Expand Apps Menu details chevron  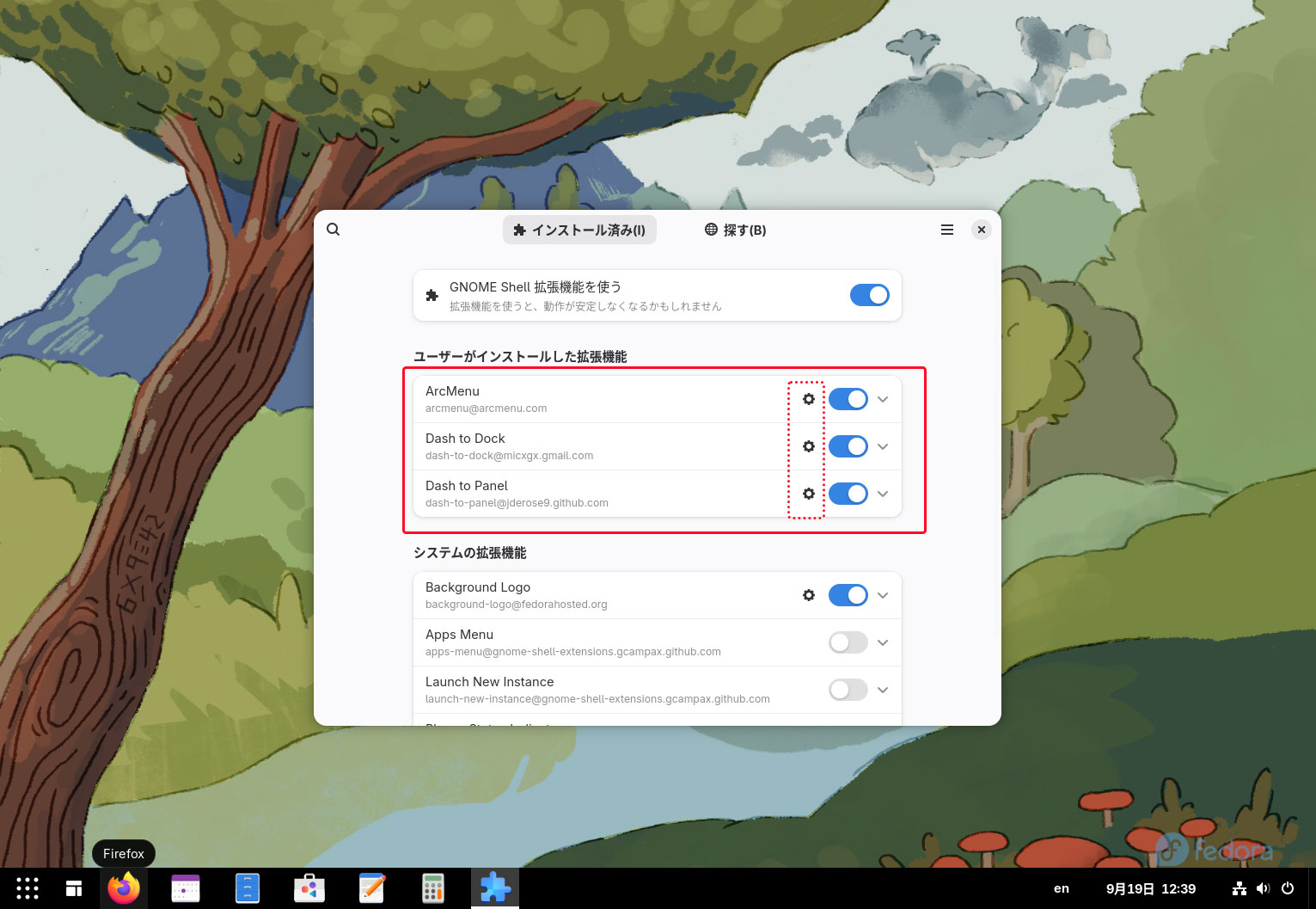883,642
